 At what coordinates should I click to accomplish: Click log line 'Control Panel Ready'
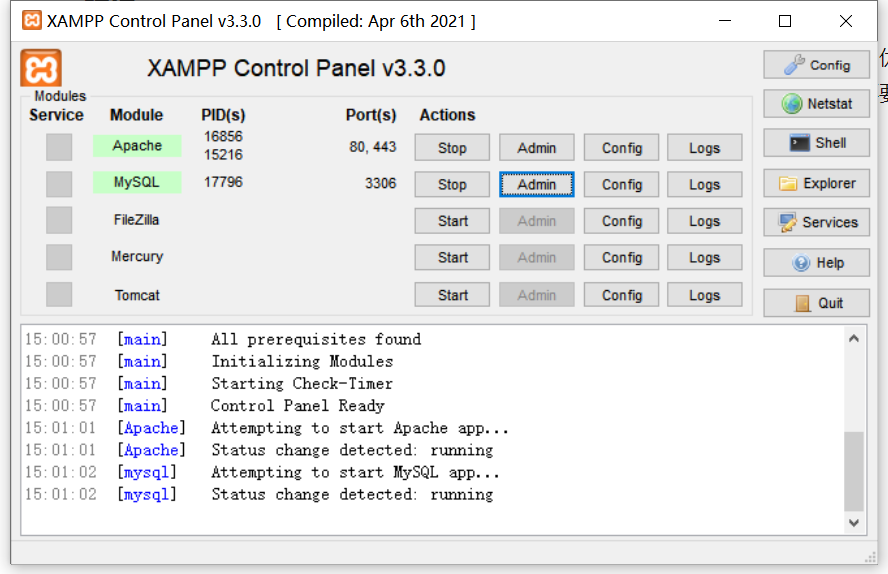point(298,405)
